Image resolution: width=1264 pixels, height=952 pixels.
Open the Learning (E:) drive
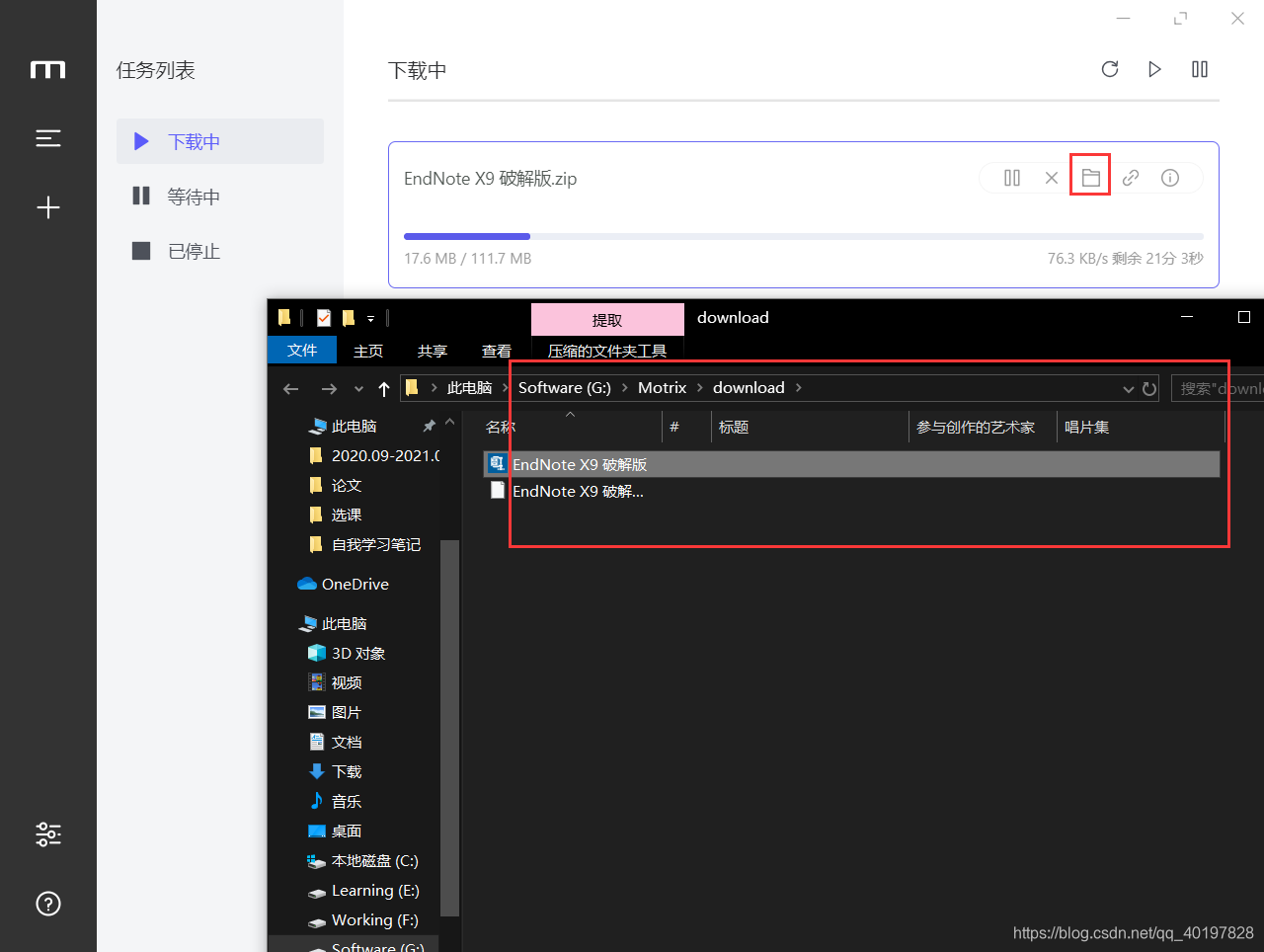363,890
